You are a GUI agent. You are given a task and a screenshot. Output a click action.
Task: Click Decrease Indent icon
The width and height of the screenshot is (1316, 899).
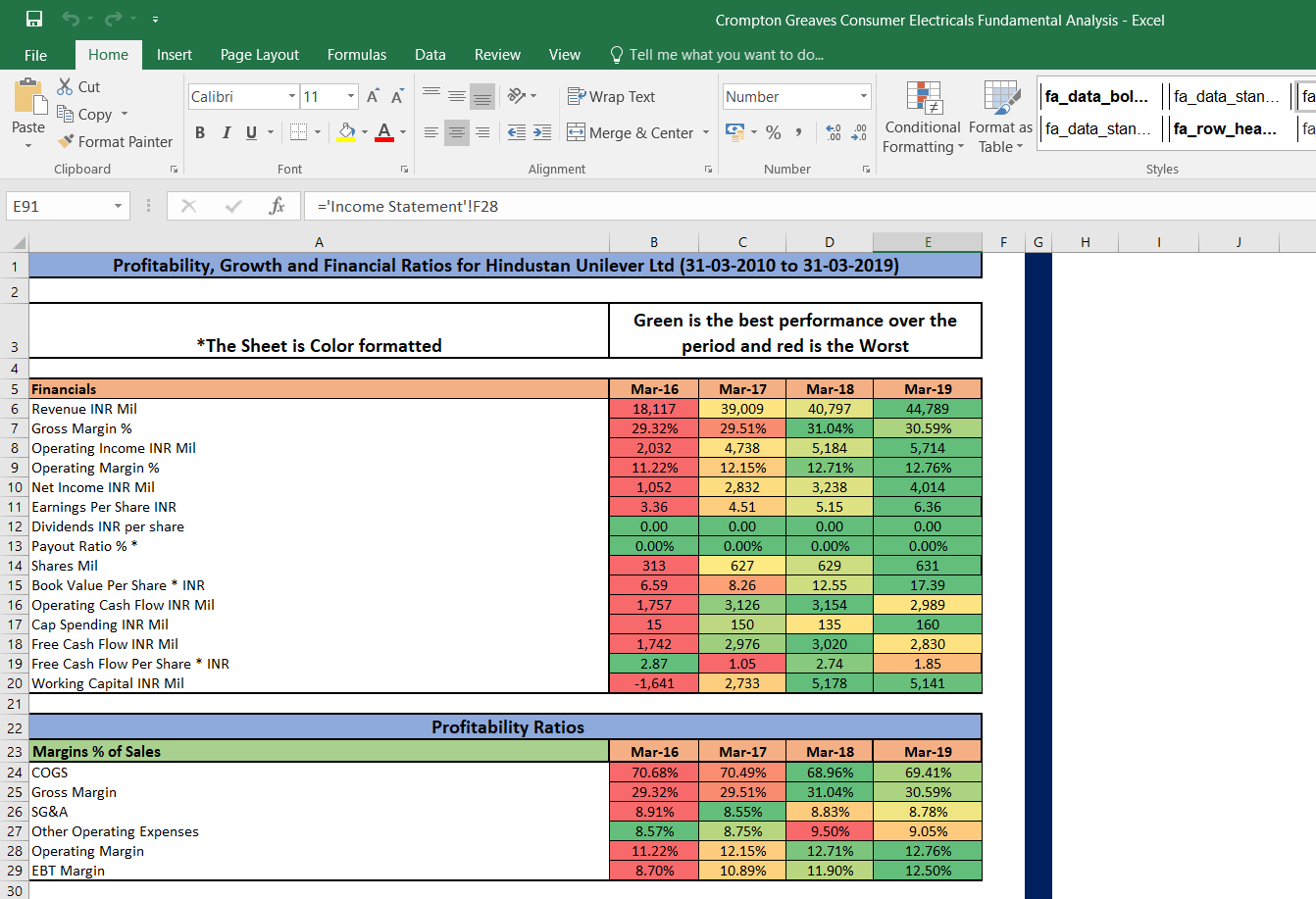click(x=517, y=132)
